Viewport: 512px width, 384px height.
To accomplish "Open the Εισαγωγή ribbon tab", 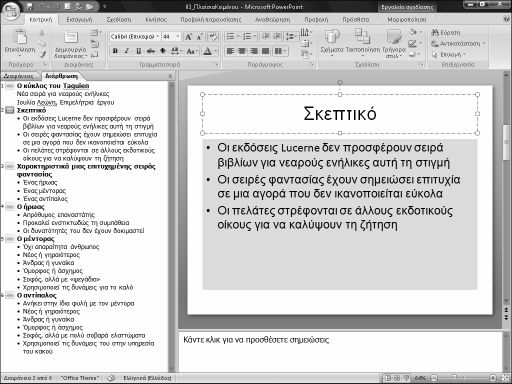I will 79,20.
